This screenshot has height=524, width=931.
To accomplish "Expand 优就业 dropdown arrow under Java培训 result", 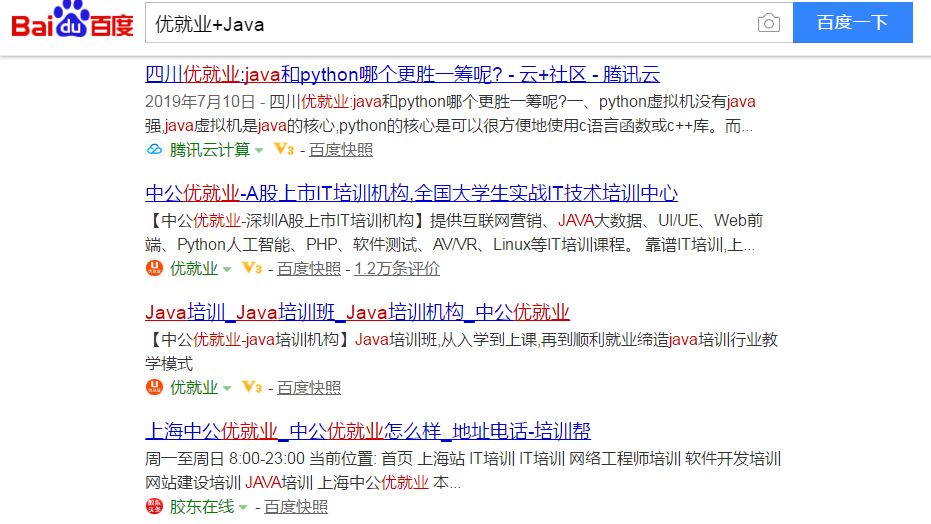I will [x=227, y=388].
